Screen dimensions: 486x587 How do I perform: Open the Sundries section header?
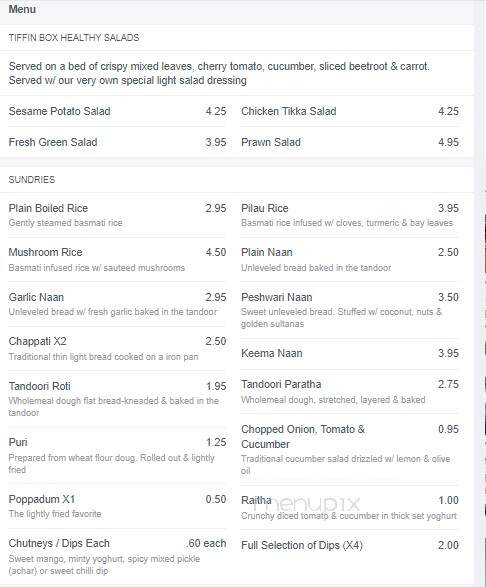(32, 180)
